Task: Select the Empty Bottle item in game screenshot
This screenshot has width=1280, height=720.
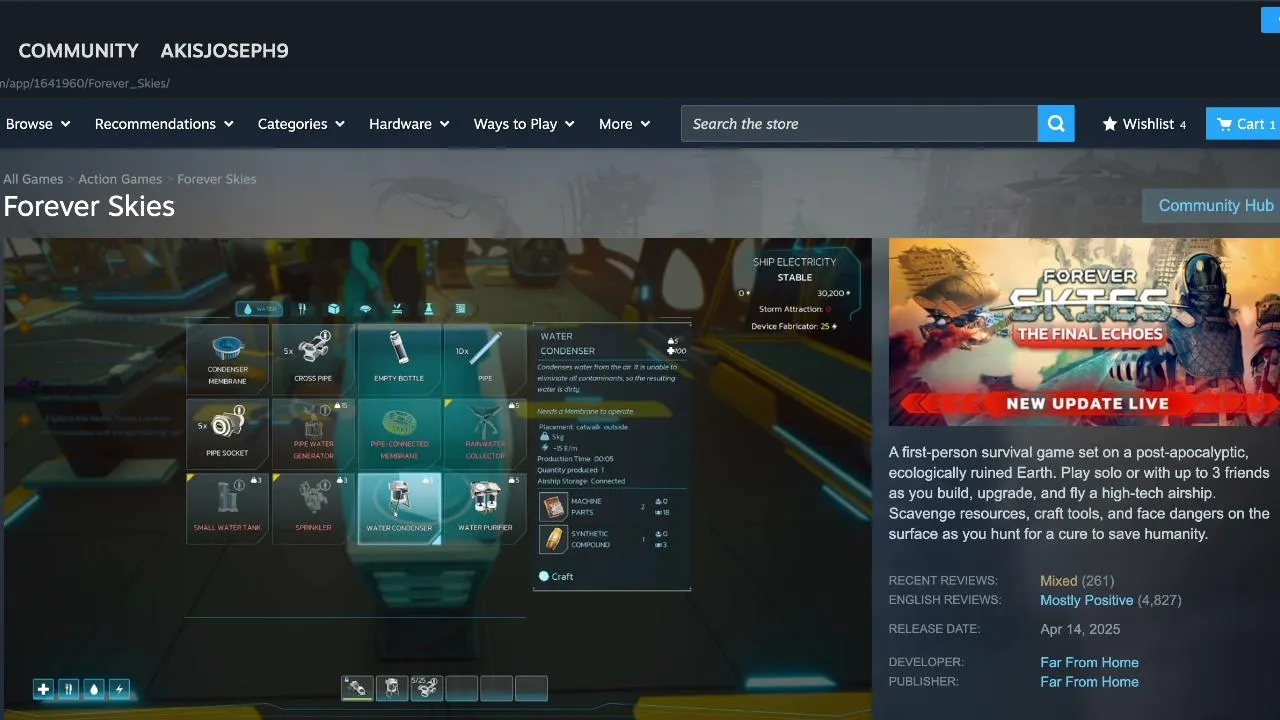Action: [x=399, y=359]
